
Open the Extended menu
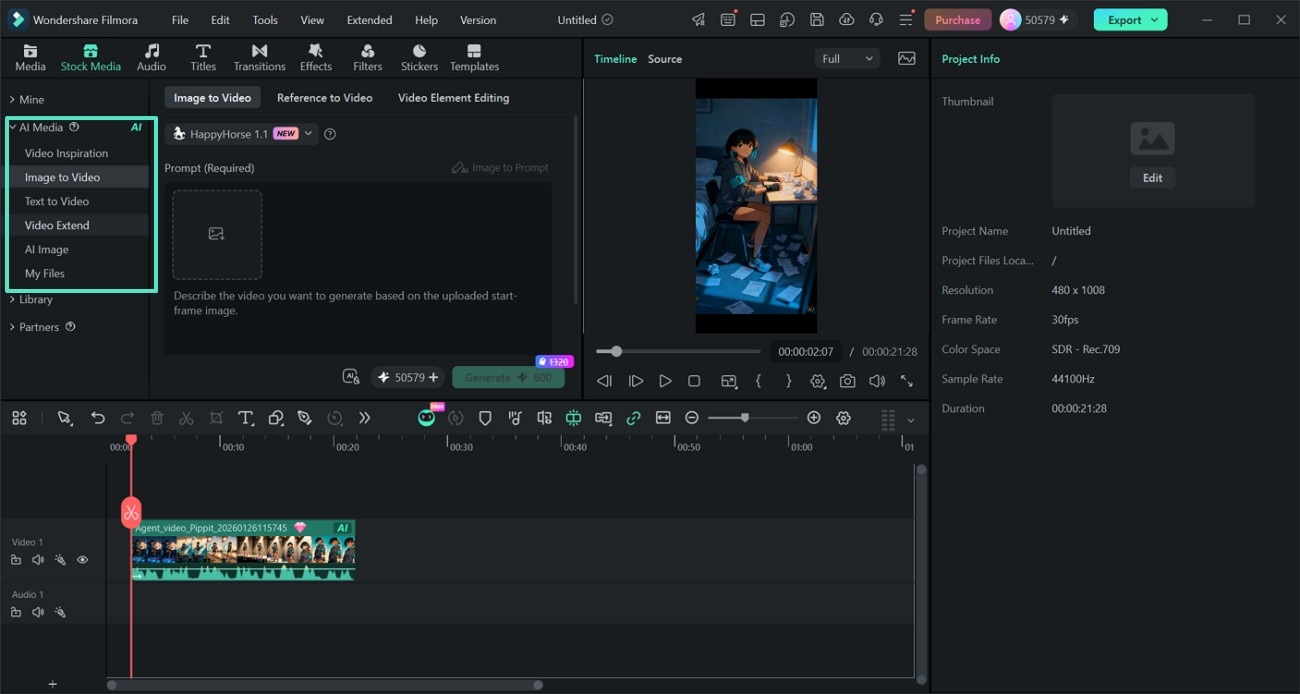point(369,20)
